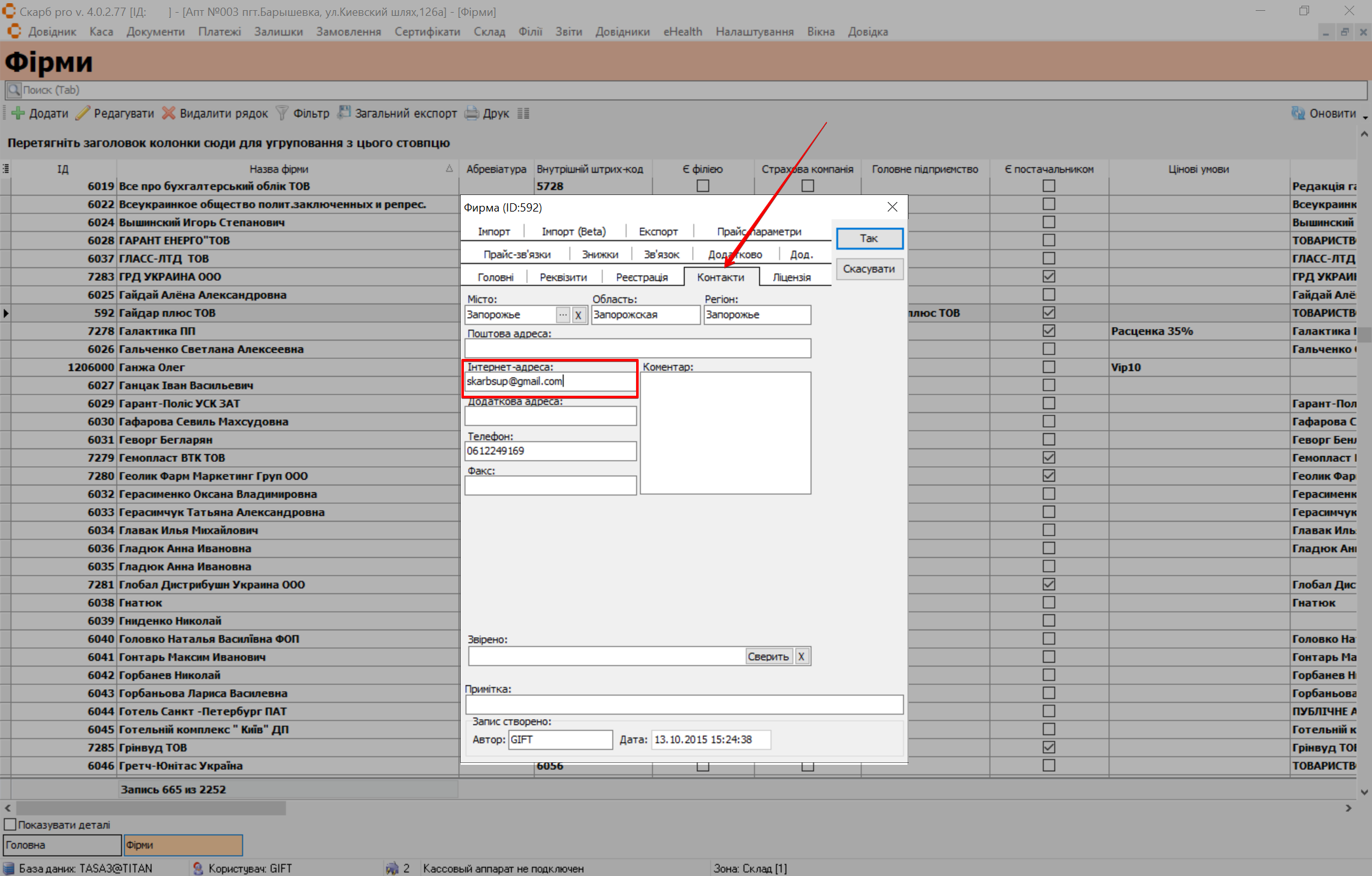Click the Телефон input field
The width and height of the screenshot is (1372, 876).
pyautogui.click(x=550, y=451)
